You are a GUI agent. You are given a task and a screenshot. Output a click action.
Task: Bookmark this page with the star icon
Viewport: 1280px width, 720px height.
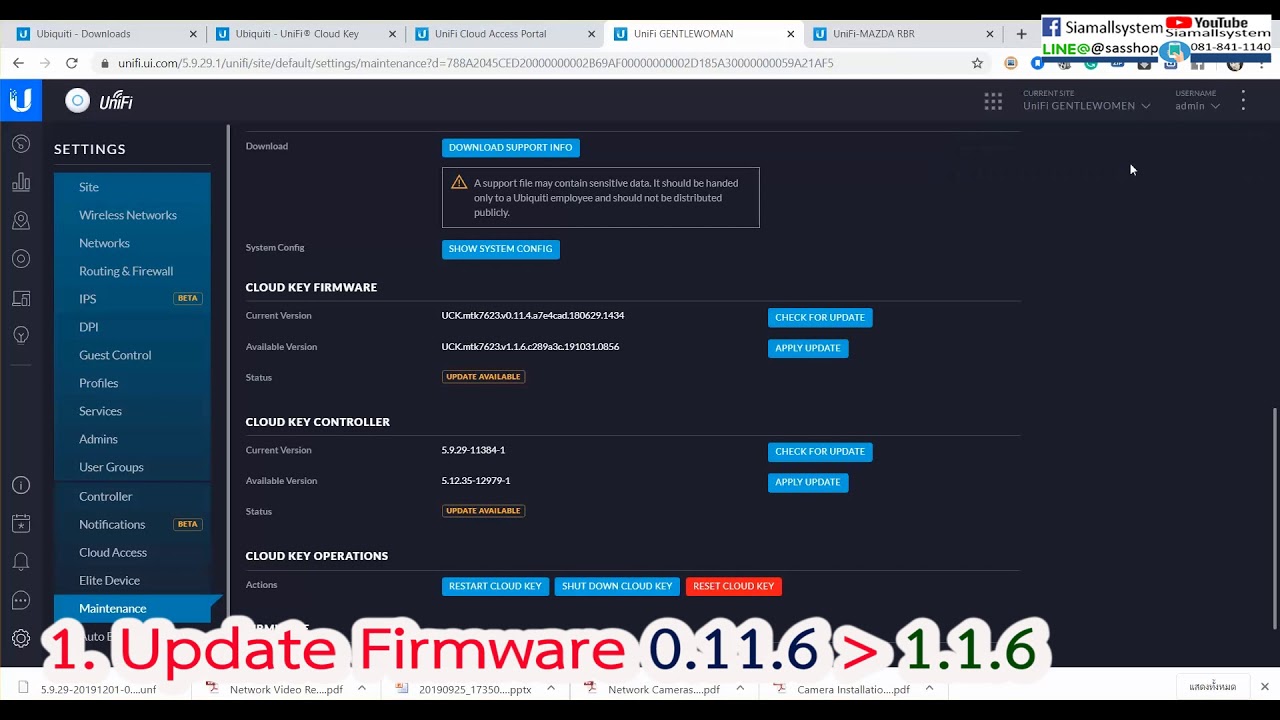click(x=977, y=63)
